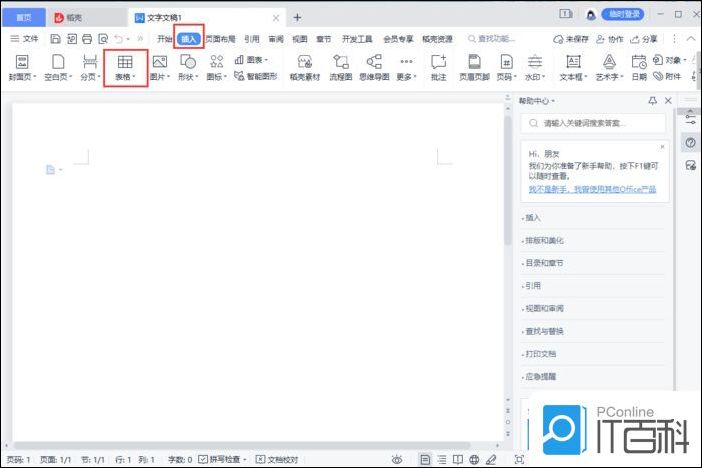Open the Table (表格) insert tool

[125, 68]
